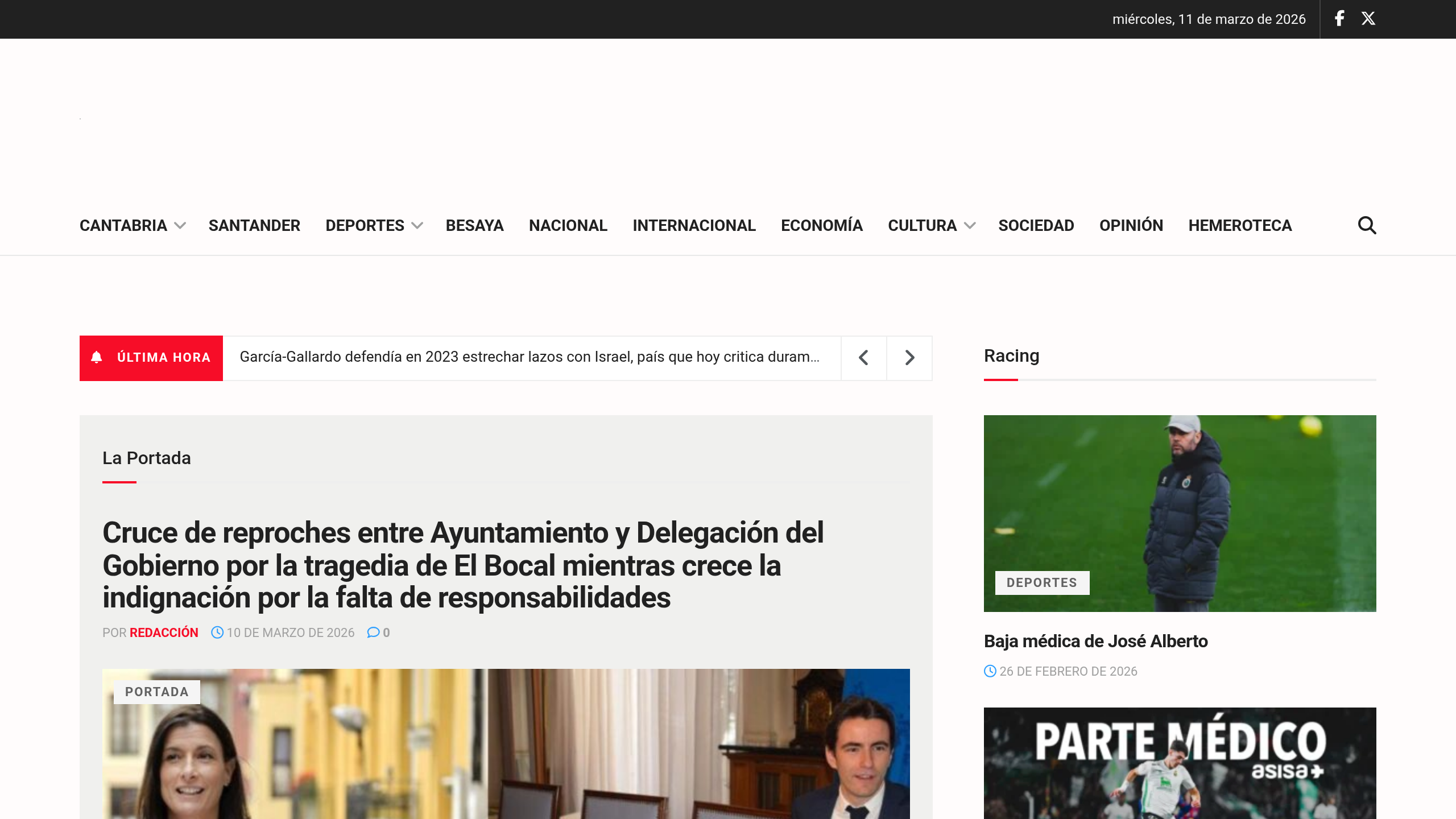The width and height of the screenshot is (1456, 819).
Task: Expand the CANTABRIA dropdown menu
Action: (181, 226)
